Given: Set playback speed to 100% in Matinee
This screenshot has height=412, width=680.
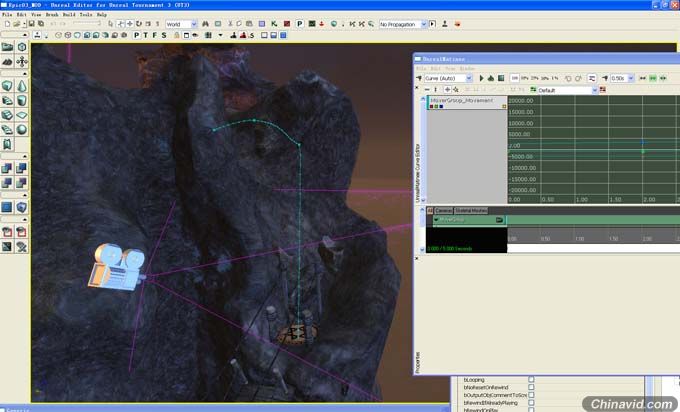Looking at the screenshot, I should tap(514, 78).
